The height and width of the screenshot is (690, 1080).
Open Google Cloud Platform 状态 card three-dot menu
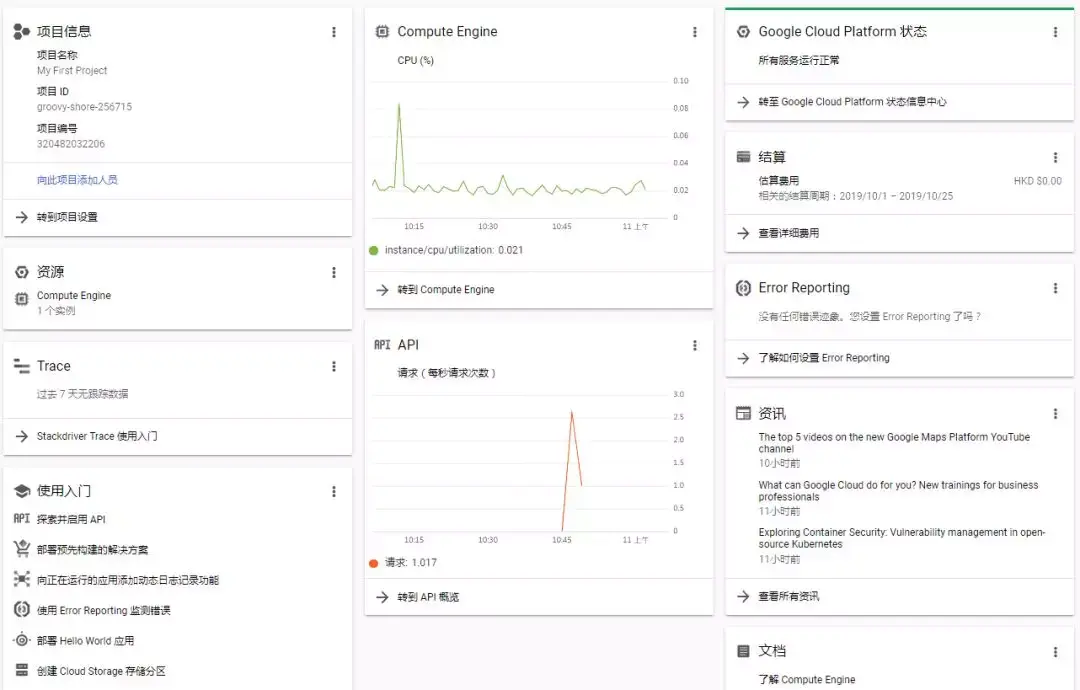pos(1055,32)
